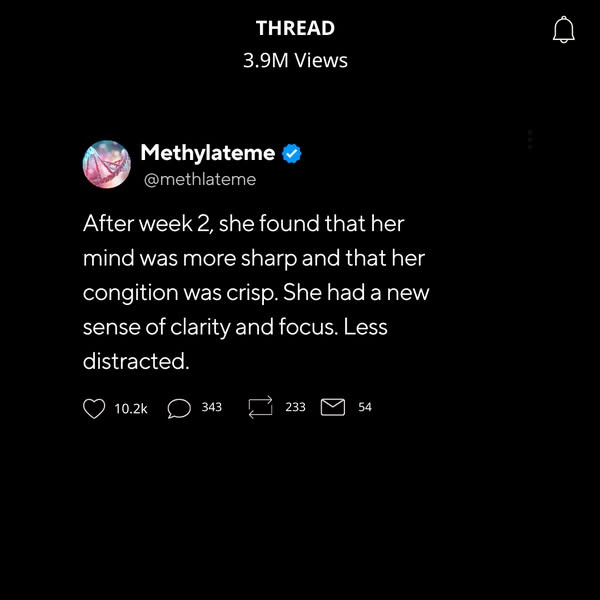Viewport: 600px width, 600px height.
Task: Click the 343 replies count
Action: pyautogui.click(x=211, y=407)
